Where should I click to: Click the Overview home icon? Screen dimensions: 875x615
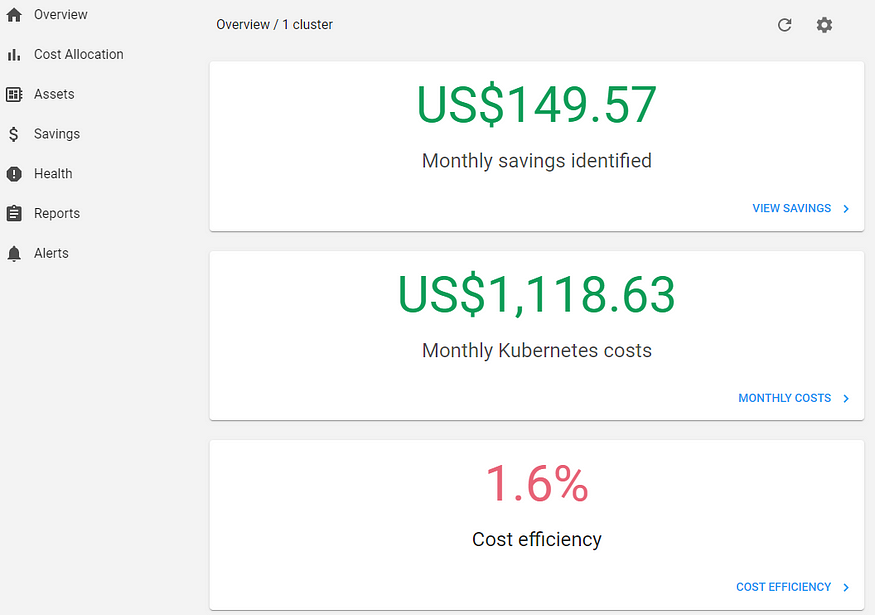(x=14, y=15)
